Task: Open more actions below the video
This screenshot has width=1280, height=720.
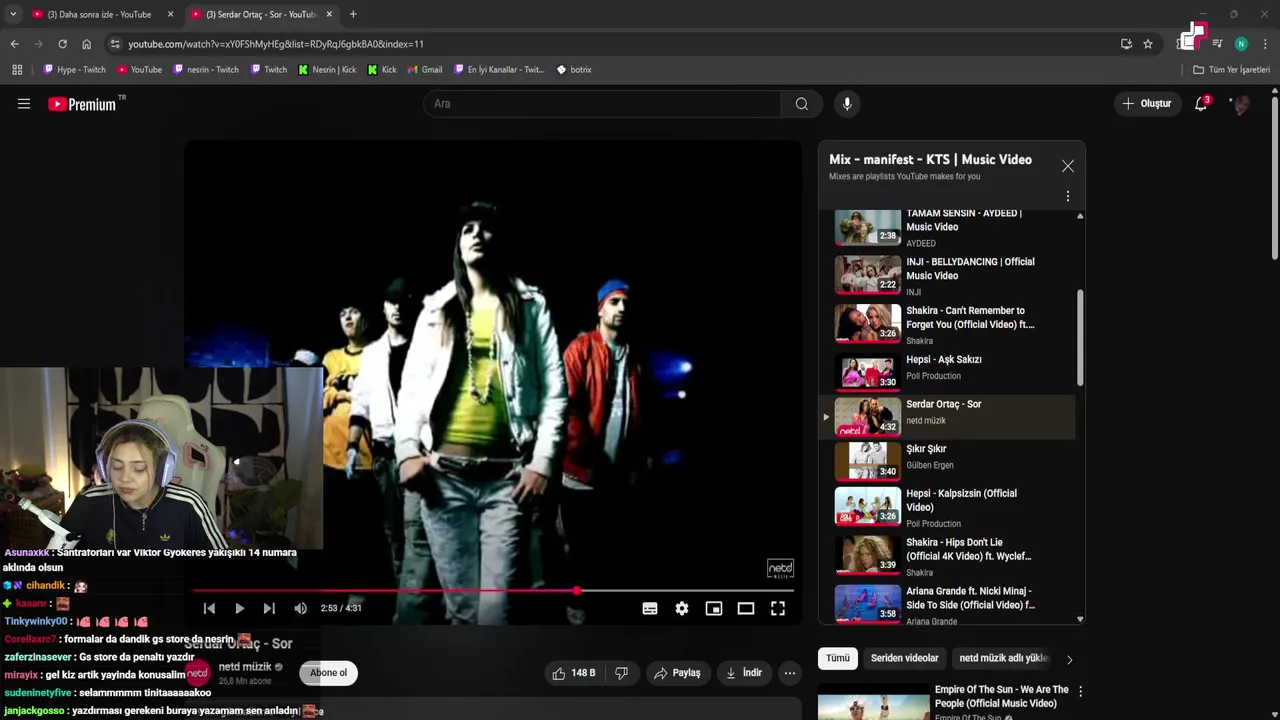Action: [x=790, y=673]
